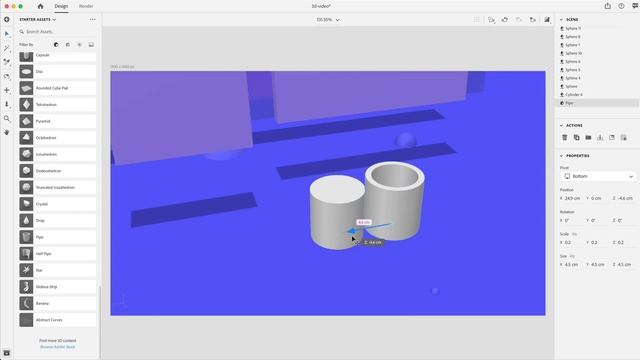The width and height of the screenshot is (640, 360).
Task: Click the Position X value field
Action: (572, 198)
